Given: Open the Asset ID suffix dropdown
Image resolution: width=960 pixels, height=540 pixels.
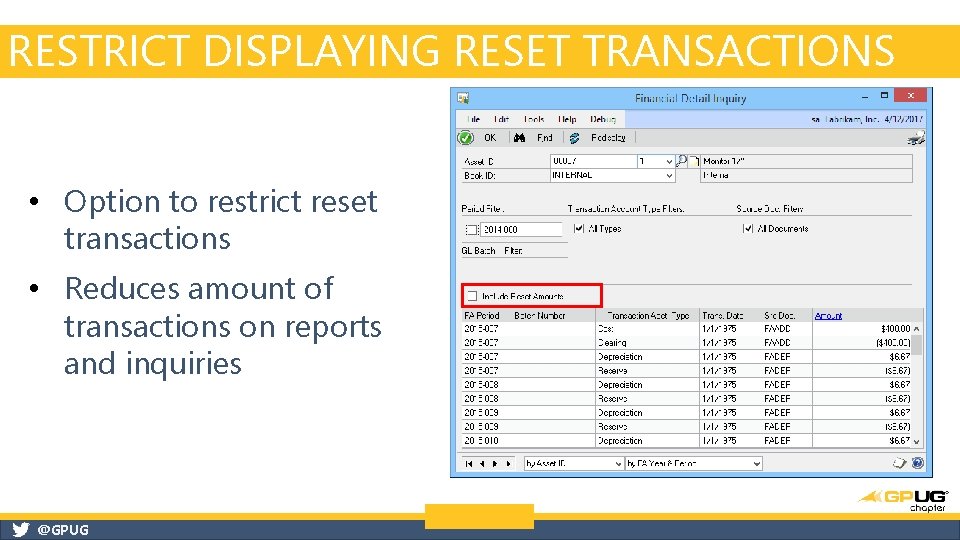Looking at the screenshot, I should coord(669,162).
